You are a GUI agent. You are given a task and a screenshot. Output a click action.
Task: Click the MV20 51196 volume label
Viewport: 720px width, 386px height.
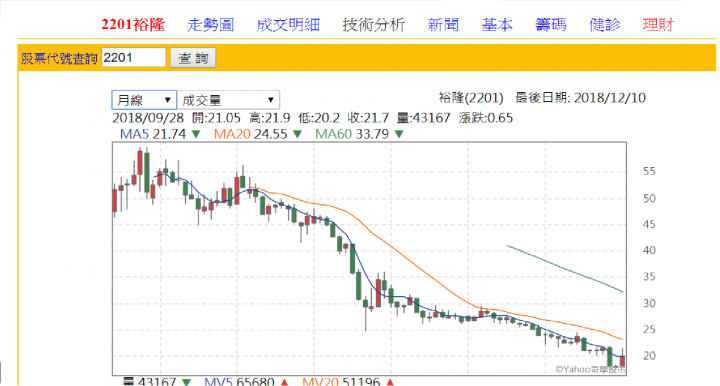(341, 381)
